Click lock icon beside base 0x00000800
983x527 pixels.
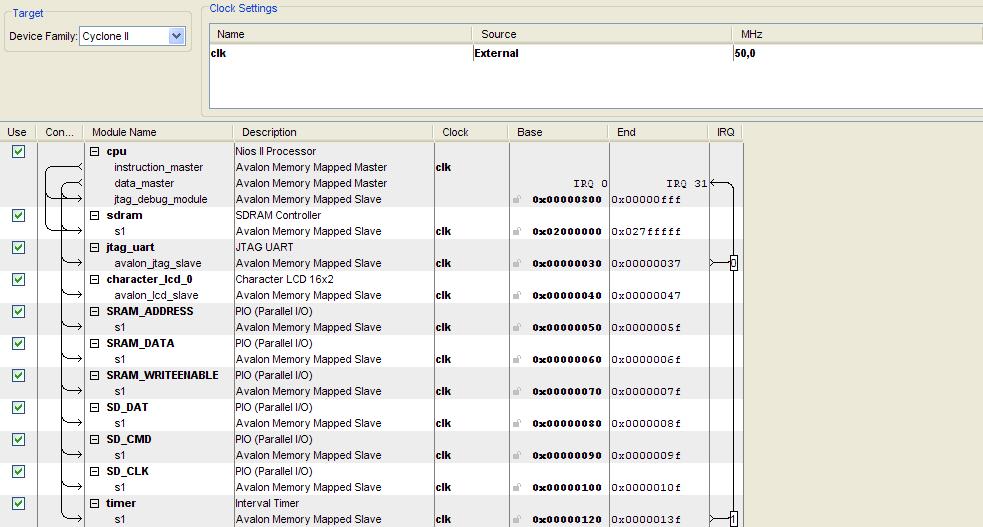coord(517,199)
